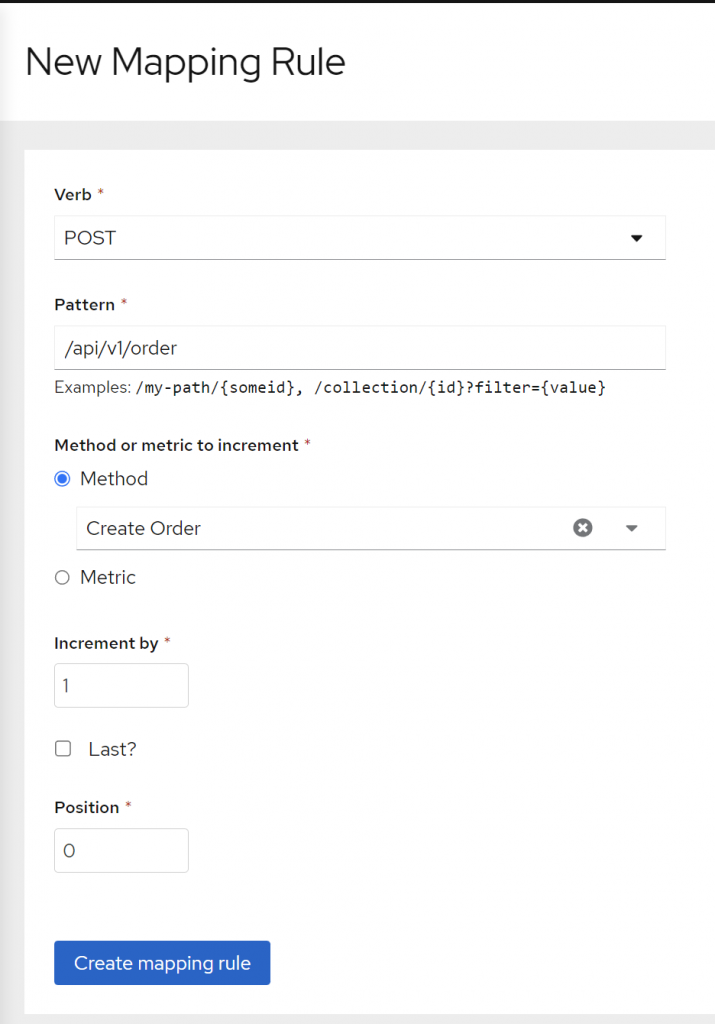Select the Metric radio button
715x1024 pixels.
tap(63, 577)
